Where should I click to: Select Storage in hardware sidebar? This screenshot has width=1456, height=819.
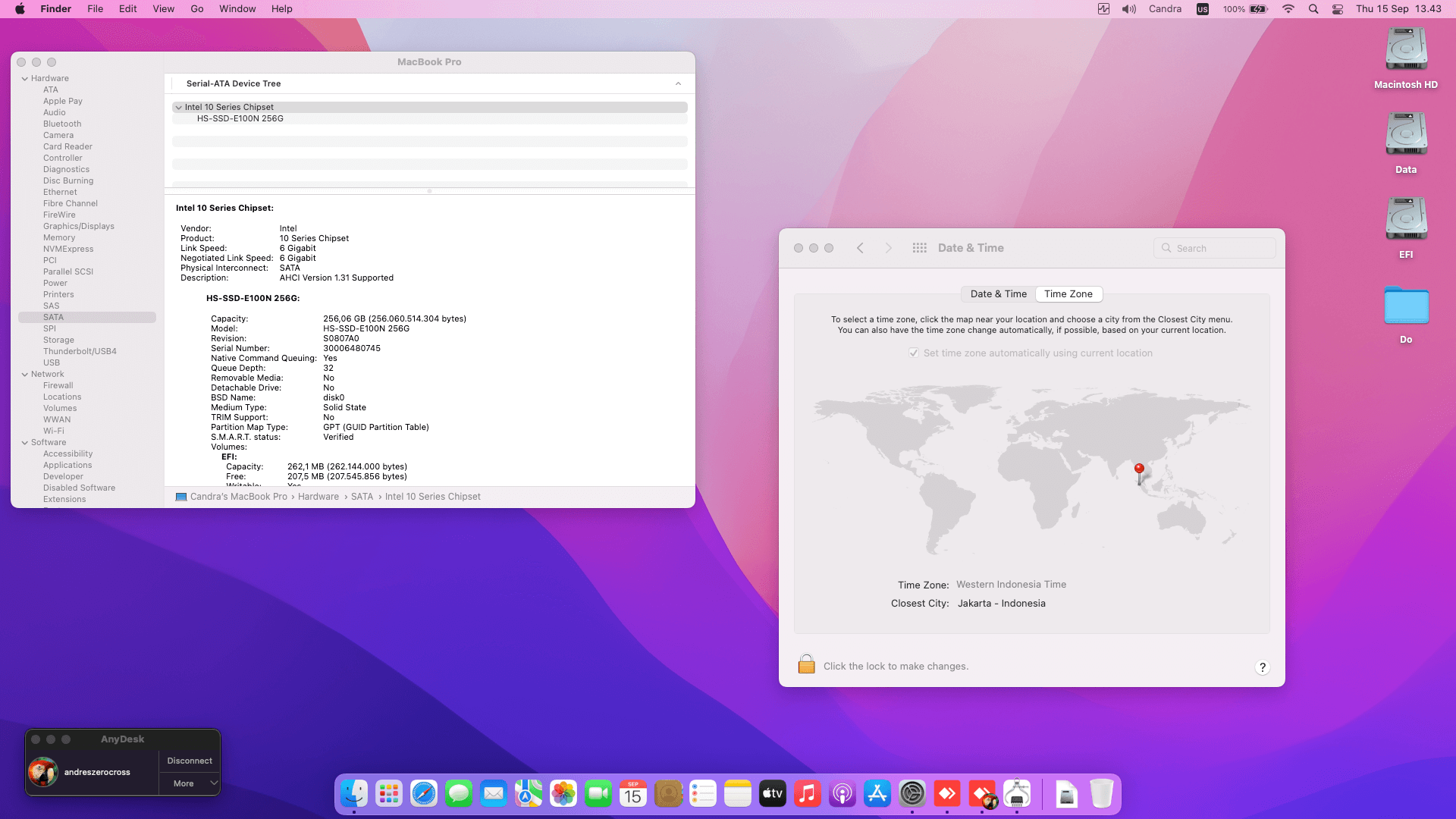[58, 340]
